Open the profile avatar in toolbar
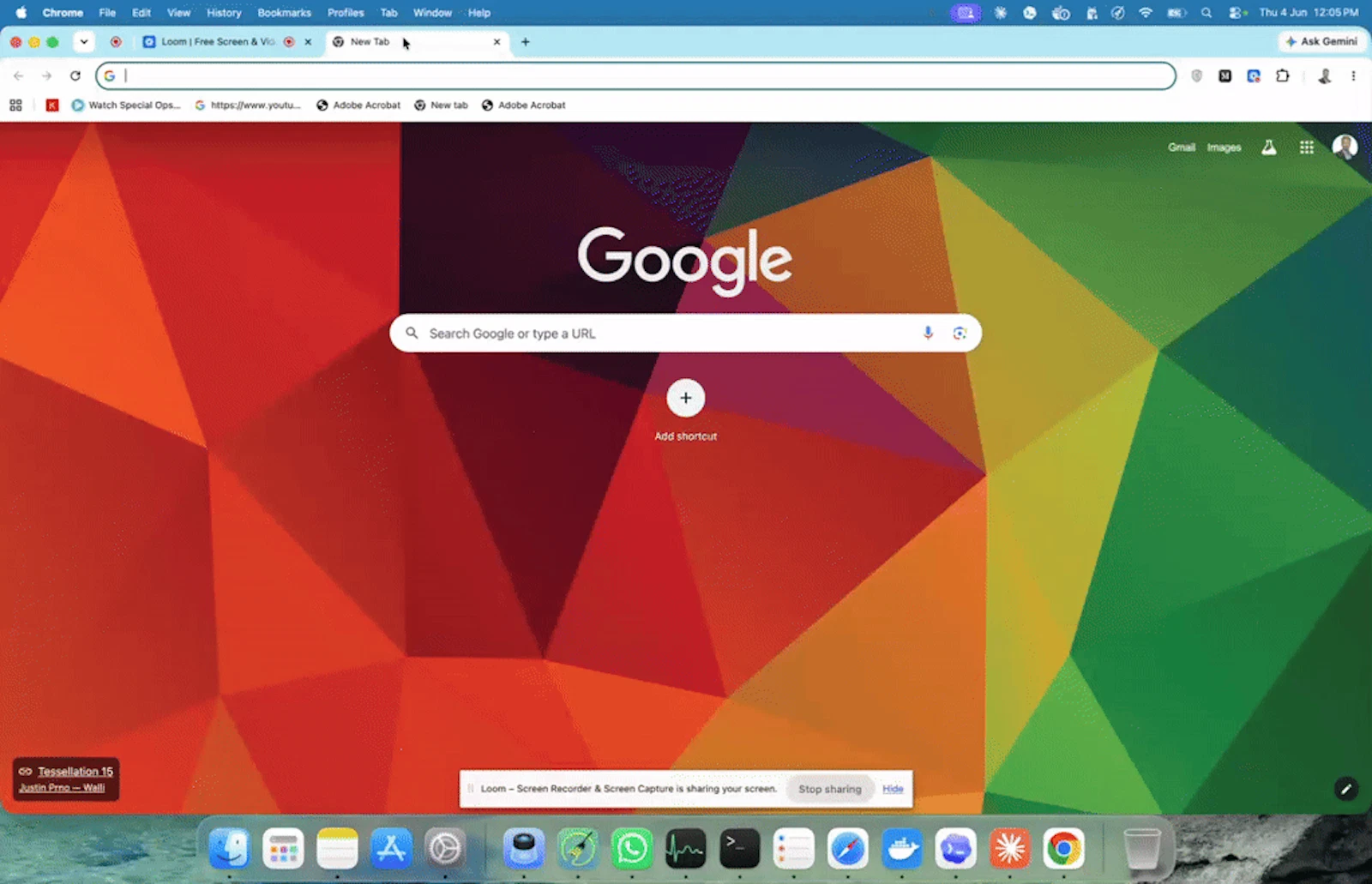The height and width of the screenshot is (884, 1372). click(1324, 75)
